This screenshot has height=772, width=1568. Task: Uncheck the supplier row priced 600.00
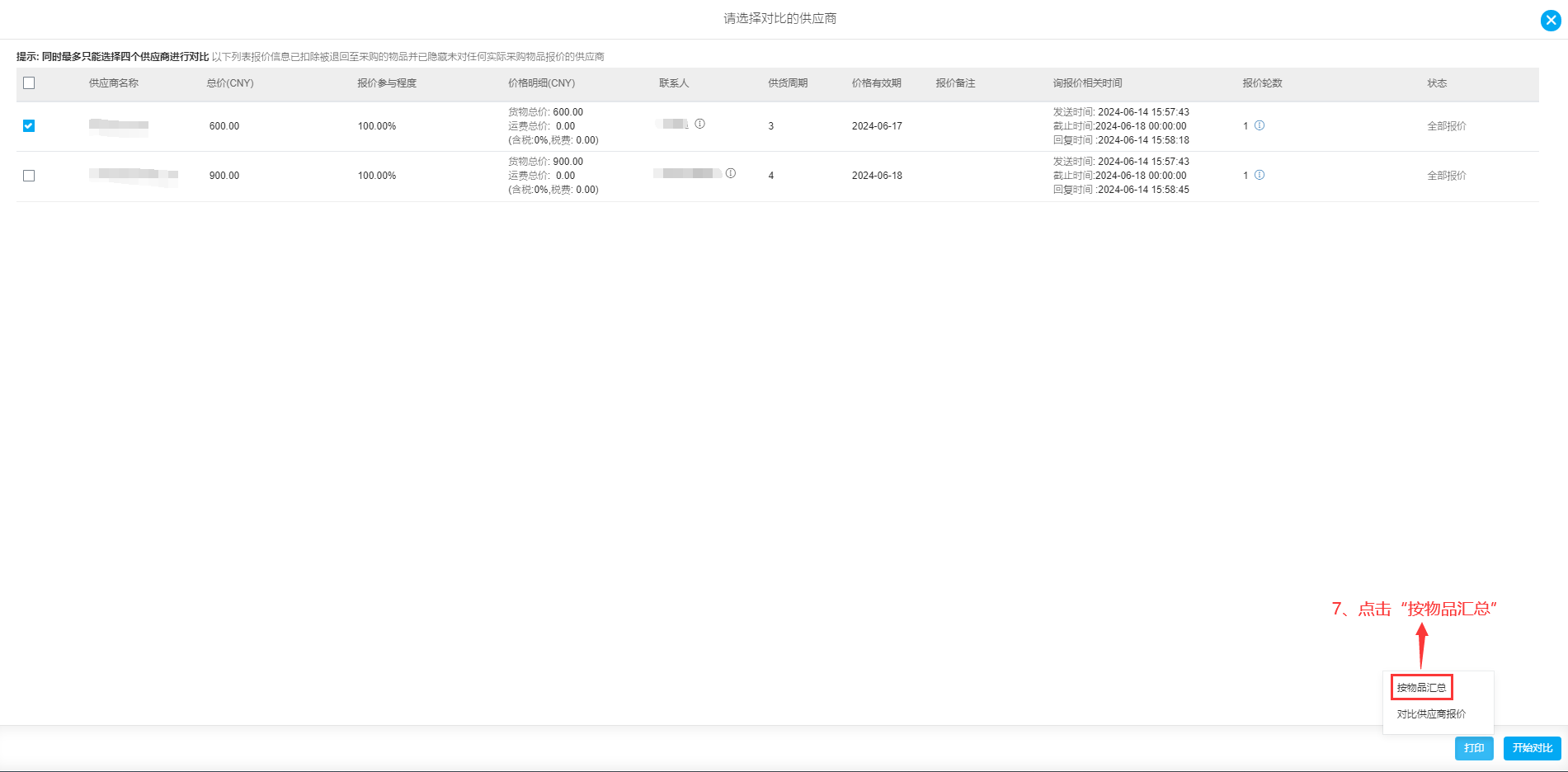pos(29,125)
